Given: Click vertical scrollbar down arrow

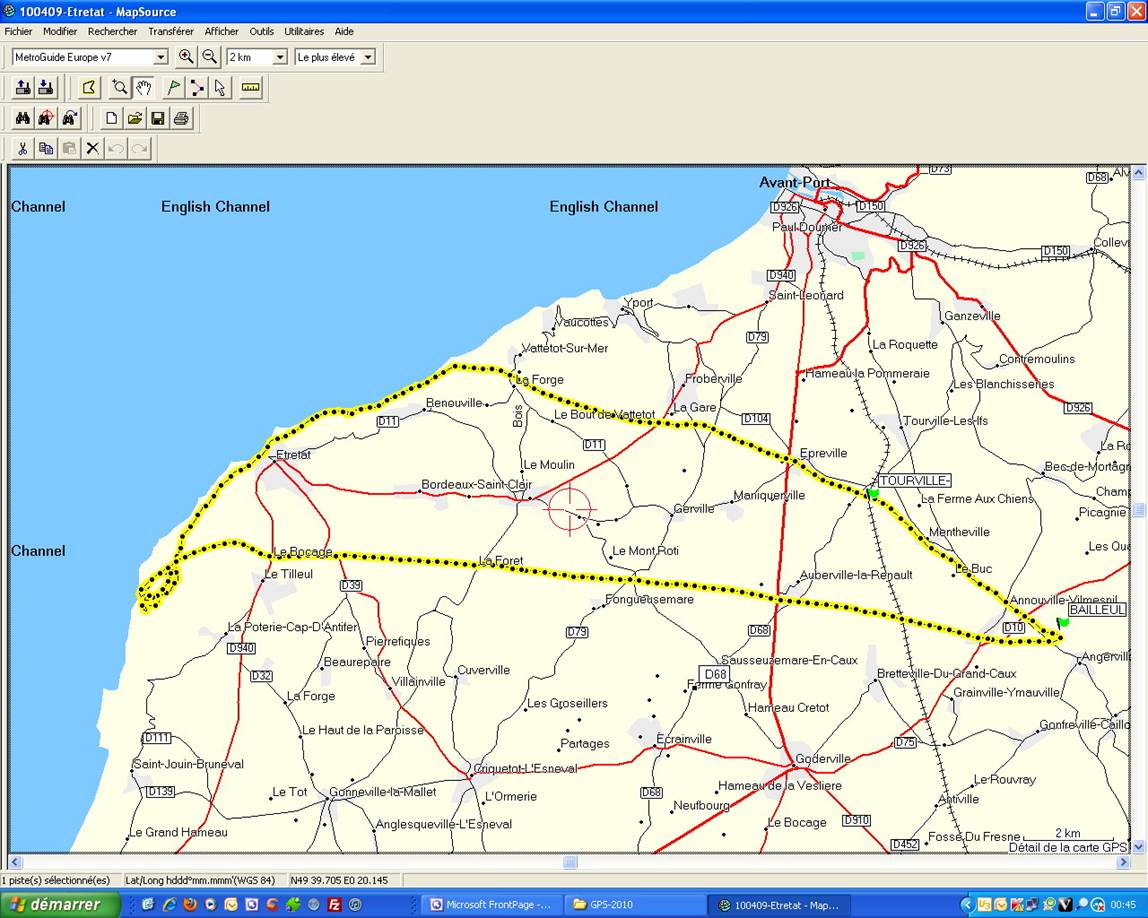Looking at the screenshot, I should pos(1138,847).
